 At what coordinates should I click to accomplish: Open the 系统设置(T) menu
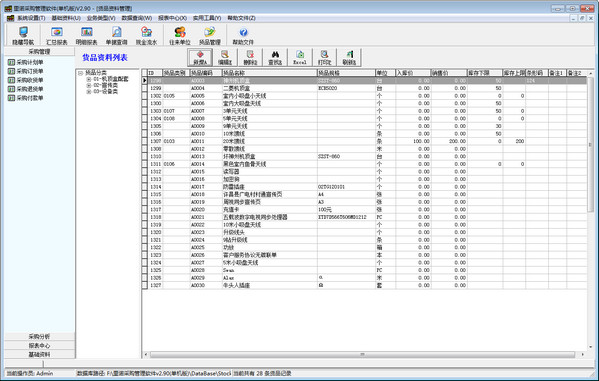[31, 18]
